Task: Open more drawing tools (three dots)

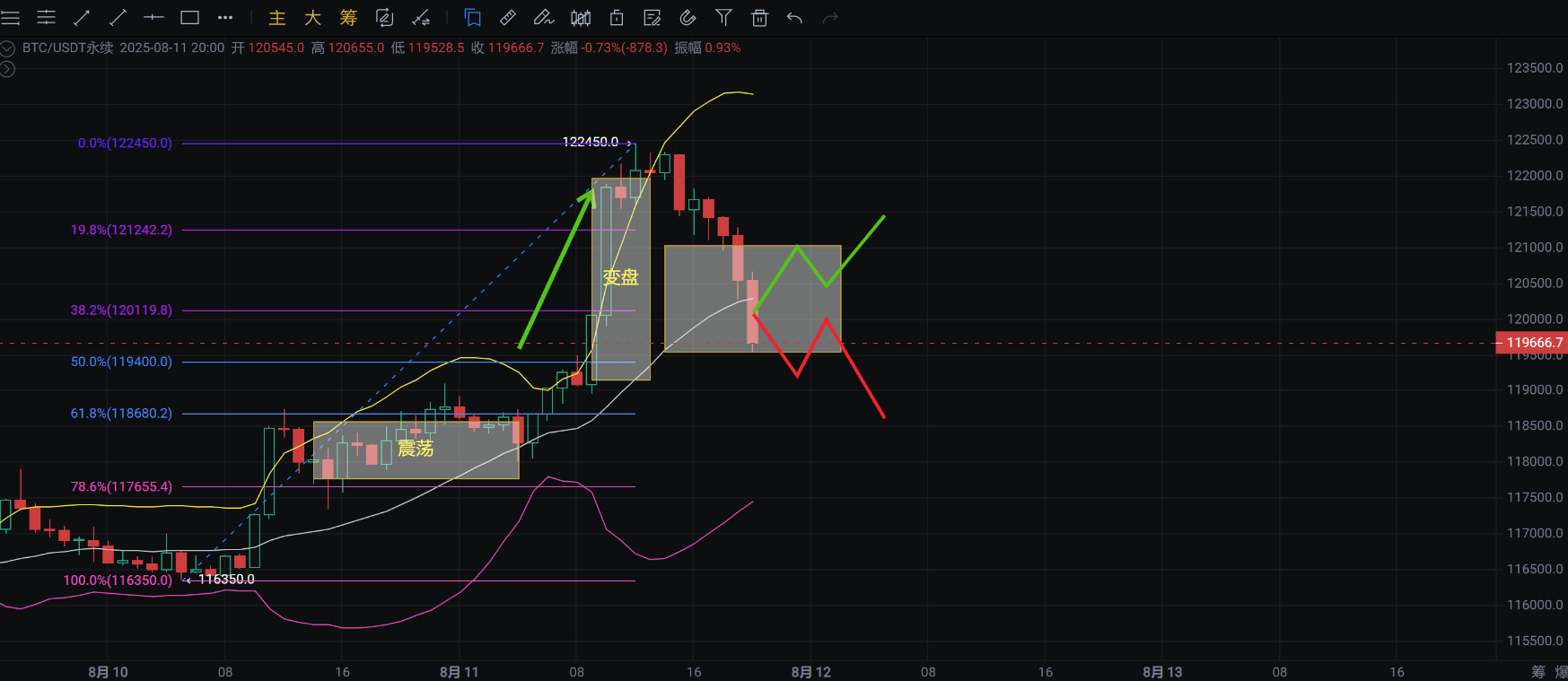Action: (225, 17)
